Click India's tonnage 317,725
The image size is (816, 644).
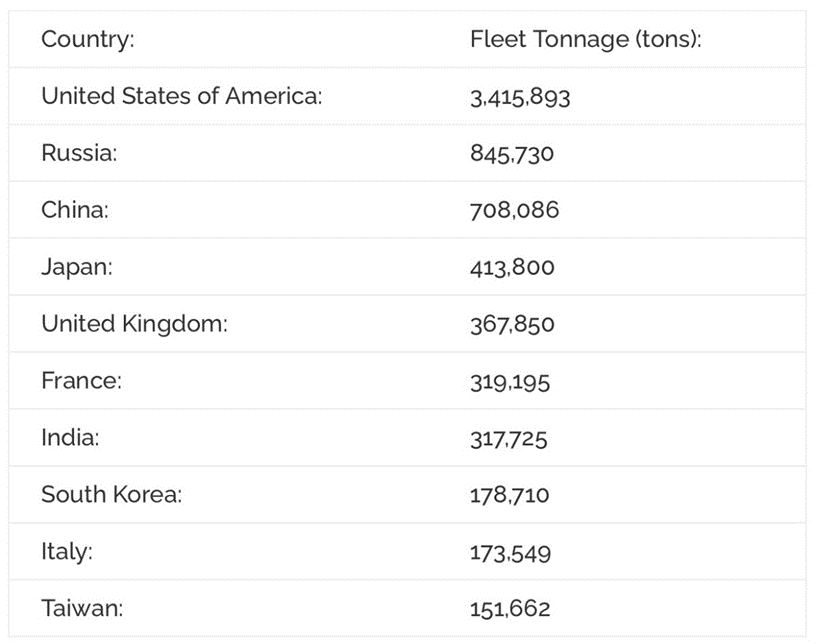click(x=509, y=438)
